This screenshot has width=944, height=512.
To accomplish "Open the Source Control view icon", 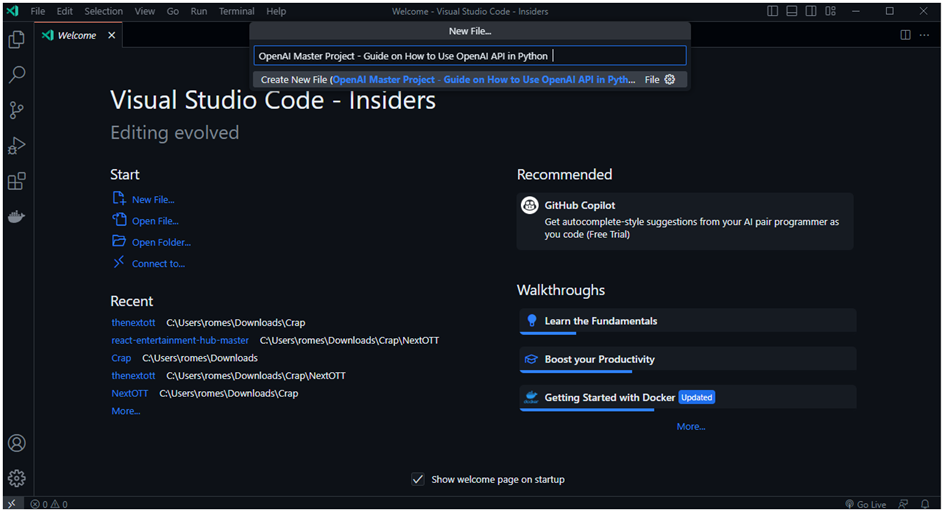I will click(17, 110).
